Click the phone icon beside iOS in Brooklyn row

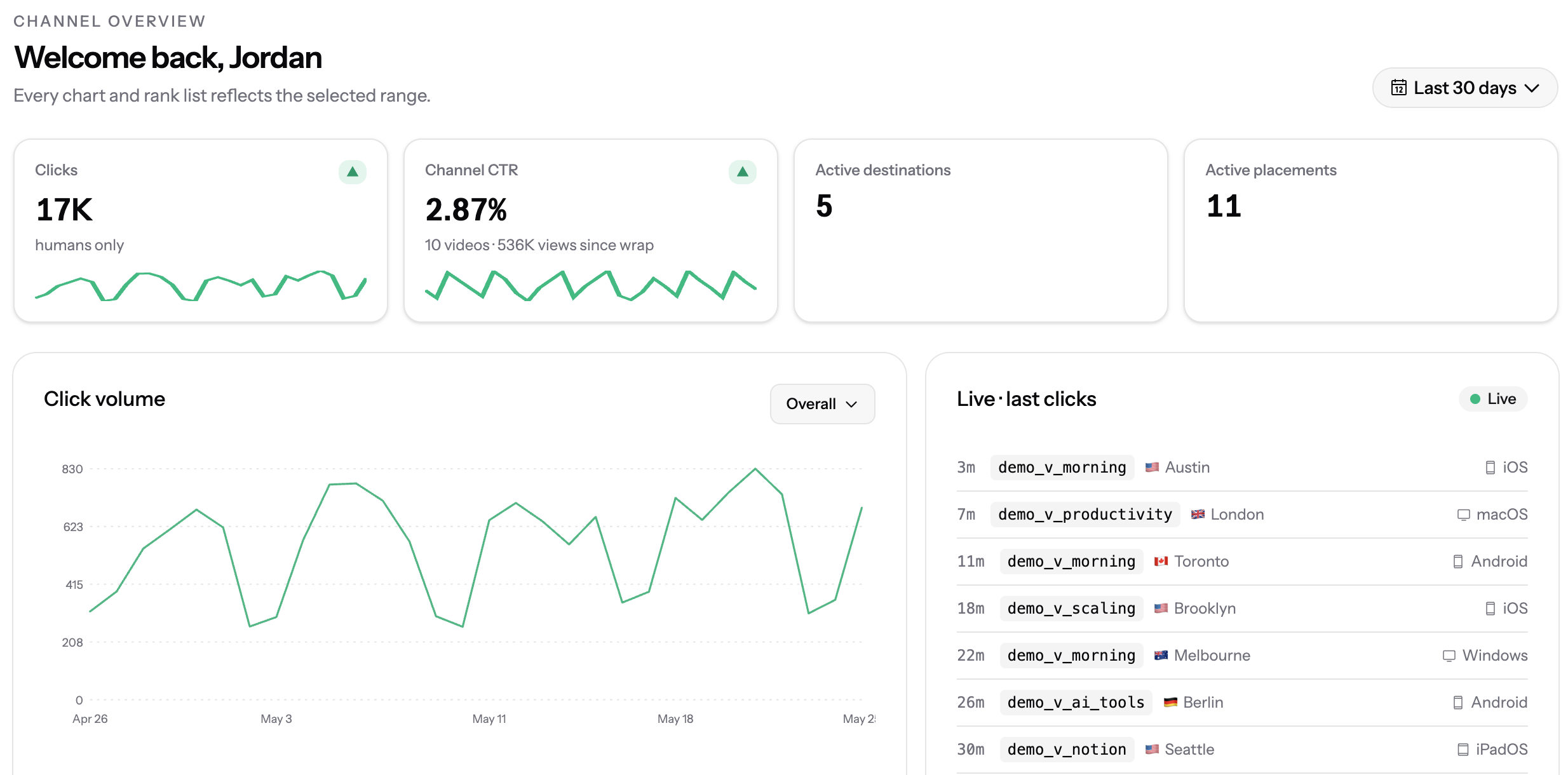pos(1490,609)
